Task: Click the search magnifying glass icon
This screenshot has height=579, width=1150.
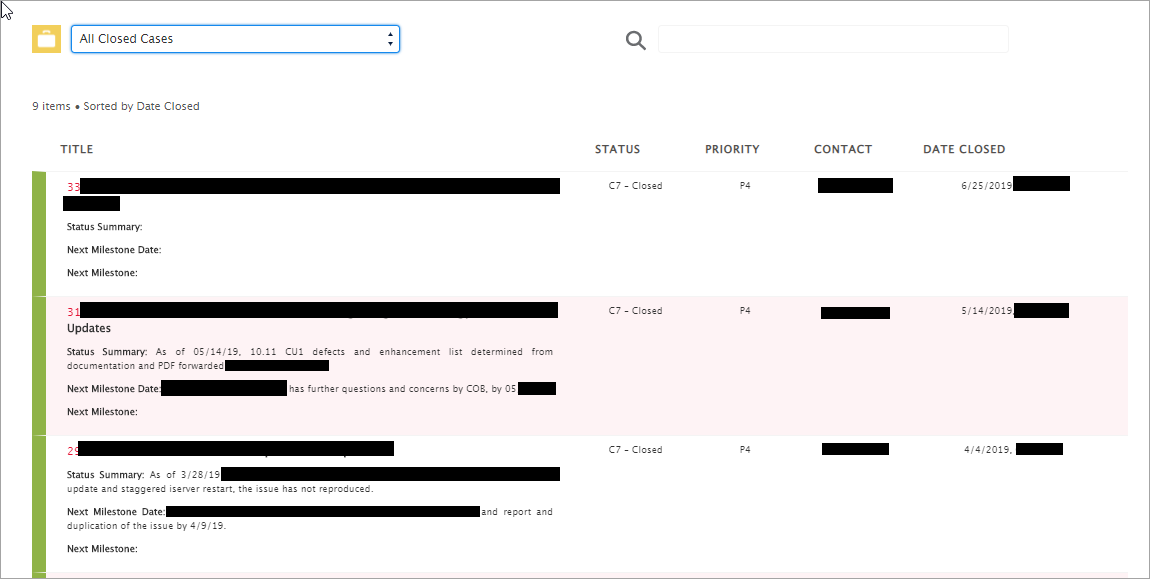Action: pos(635,40)
